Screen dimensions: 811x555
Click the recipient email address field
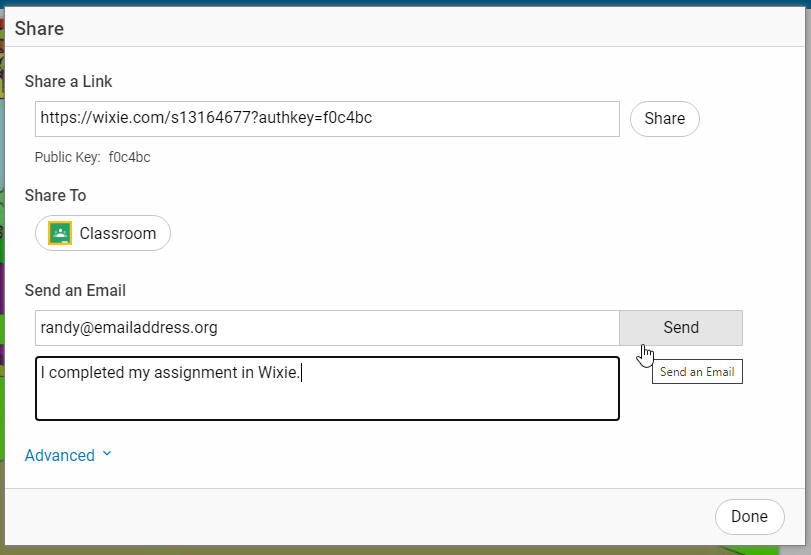(327, 328)
